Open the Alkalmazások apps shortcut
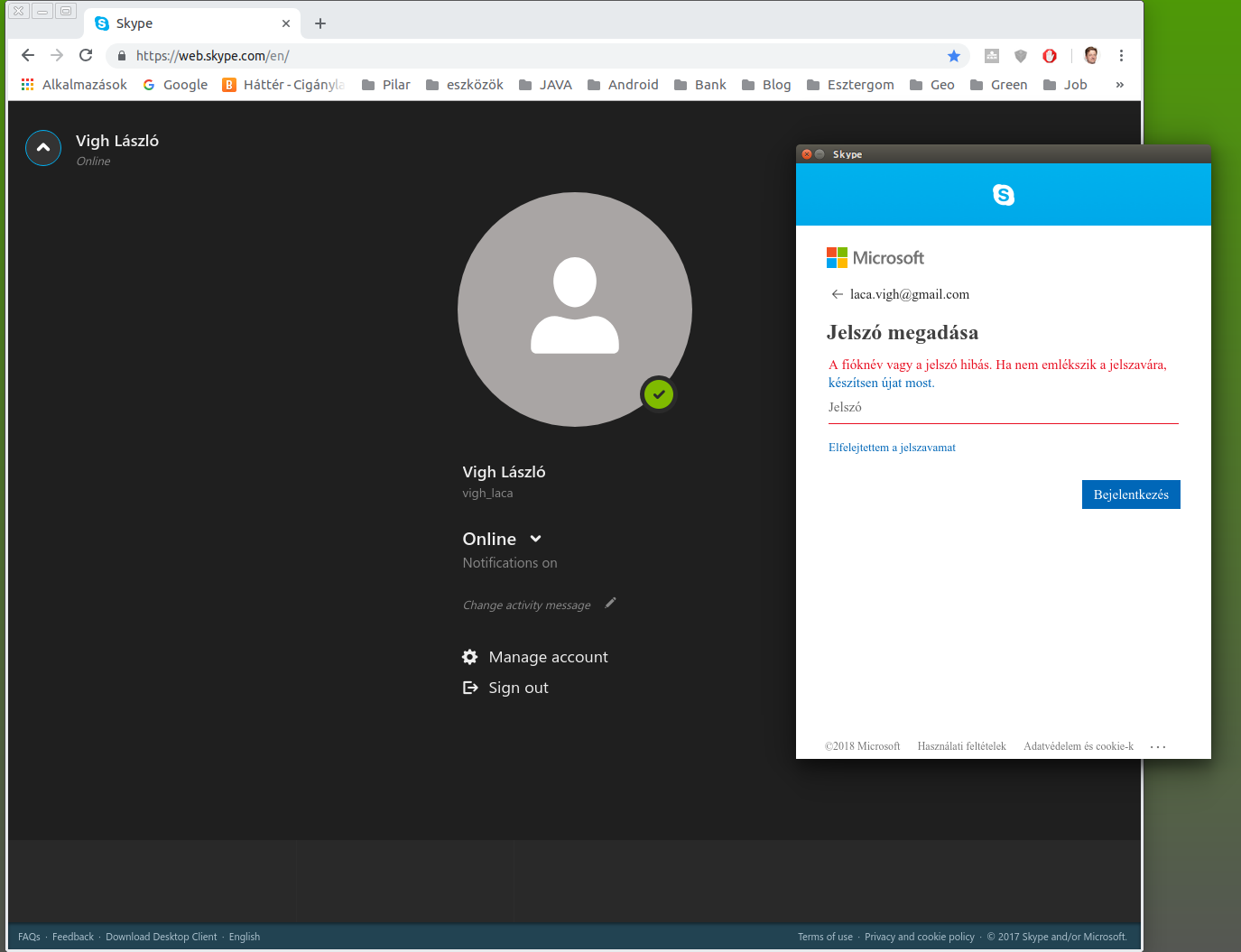The width and height of the screenshot is (1241, 952). [74, 85]
